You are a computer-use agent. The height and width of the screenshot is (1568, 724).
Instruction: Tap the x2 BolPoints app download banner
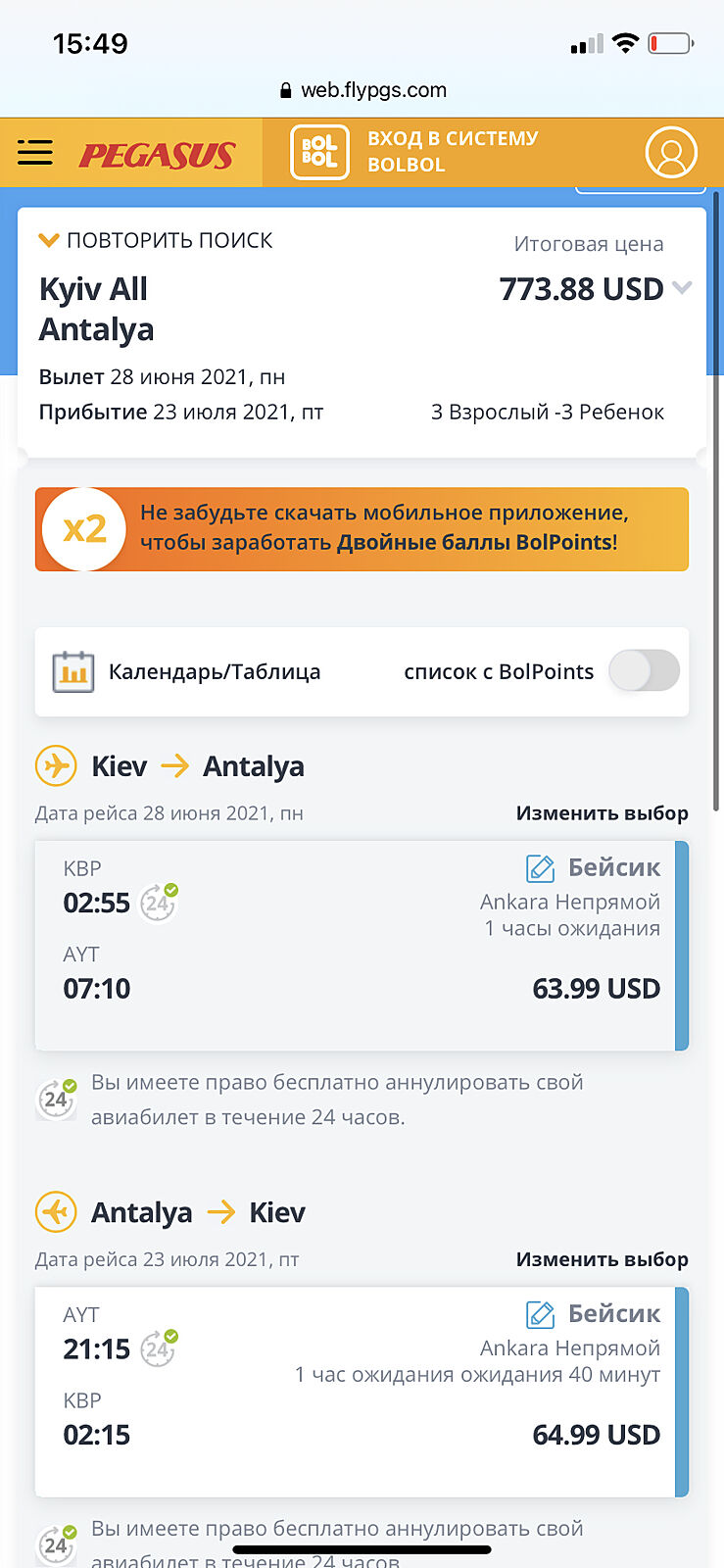pos(362,528)
